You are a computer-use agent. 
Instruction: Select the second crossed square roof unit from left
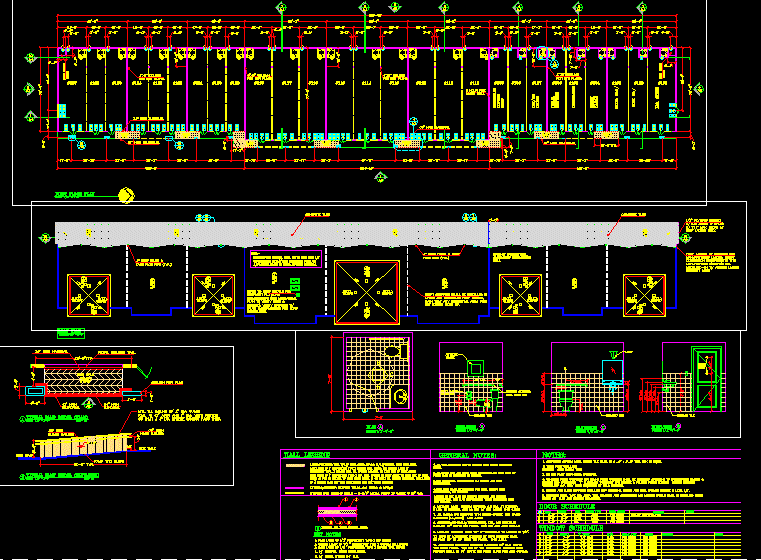(213, 294)
